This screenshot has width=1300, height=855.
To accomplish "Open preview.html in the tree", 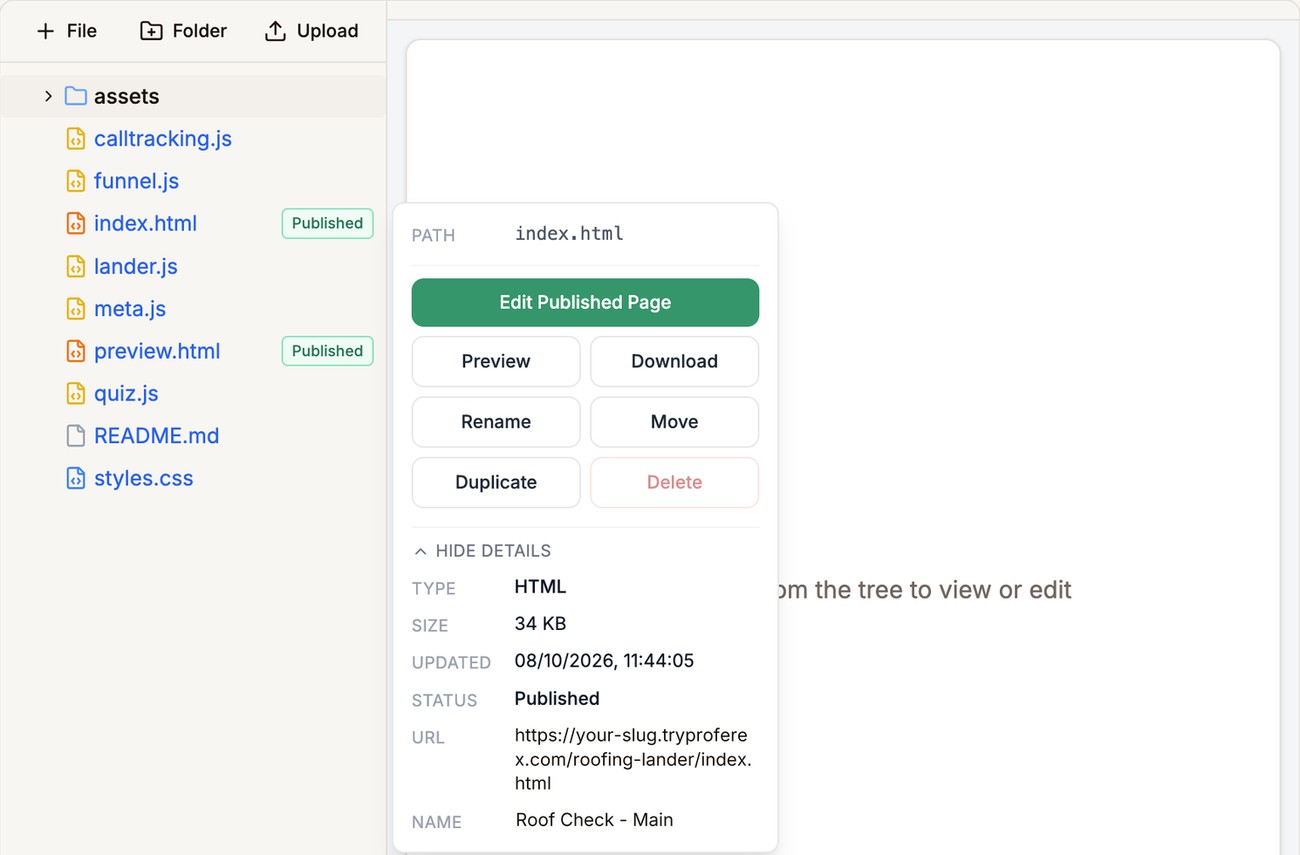I will pos(157,351).
